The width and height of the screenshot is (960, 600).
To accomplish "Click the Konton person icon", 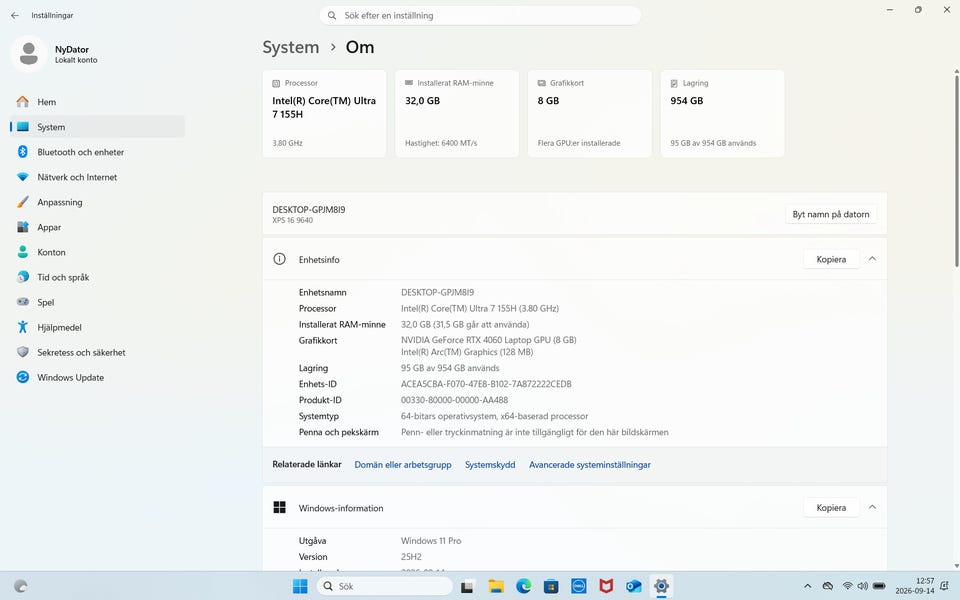I will [x=23, y=252].
